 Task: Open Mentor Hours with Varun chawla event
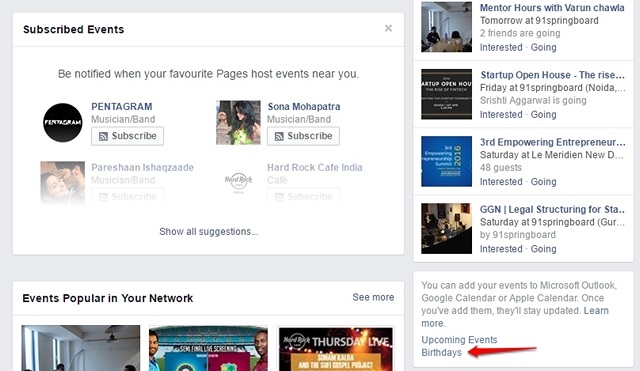pos(552,8)
